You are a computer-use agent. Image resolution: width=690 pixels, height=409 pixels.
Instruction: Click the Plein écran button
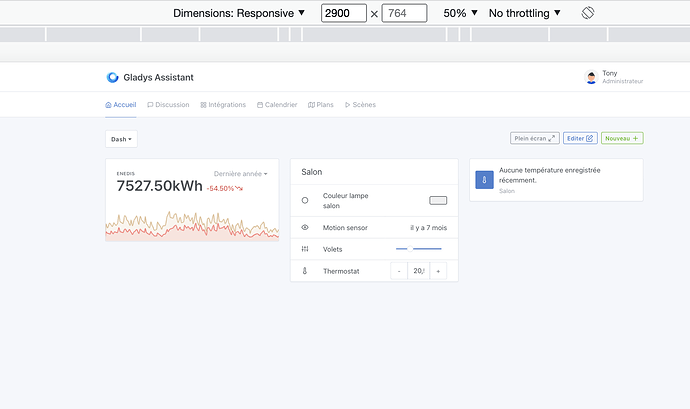coord(534,138)
